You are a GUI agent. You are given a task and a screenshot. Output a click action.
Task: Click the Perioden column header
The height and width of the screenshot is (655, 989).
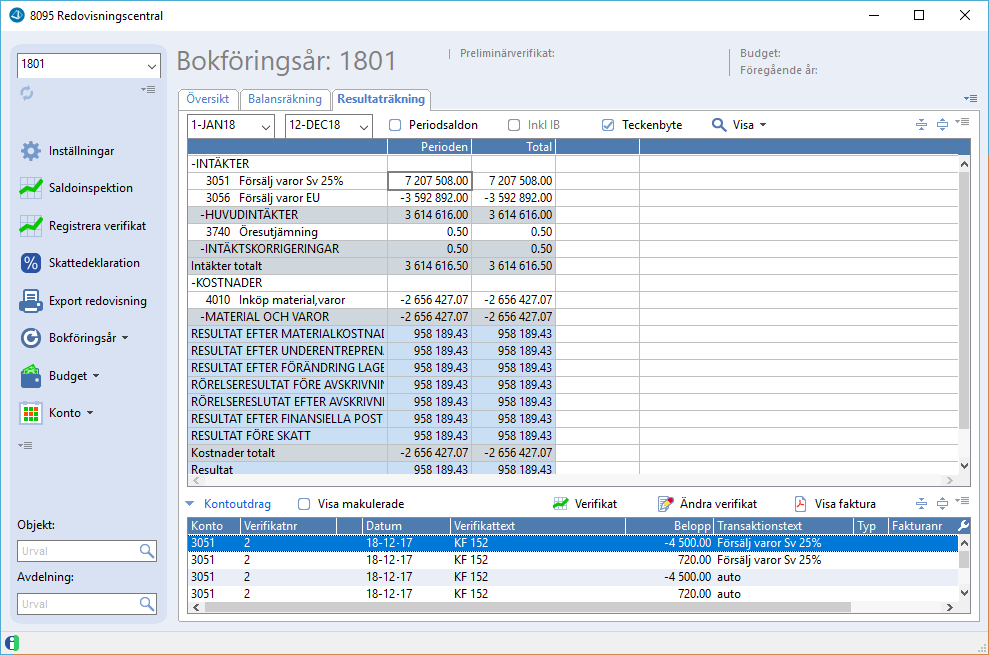[430, 146]
